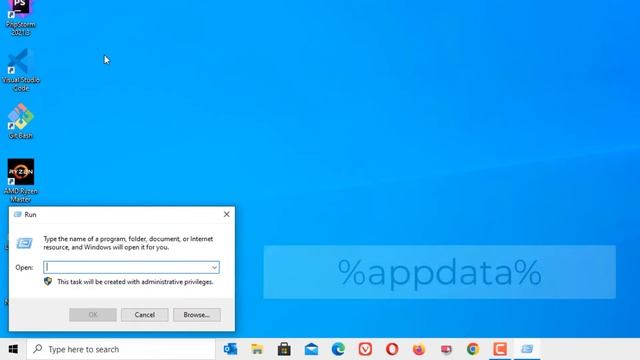Click the greyed OK button

click(93, 315)
